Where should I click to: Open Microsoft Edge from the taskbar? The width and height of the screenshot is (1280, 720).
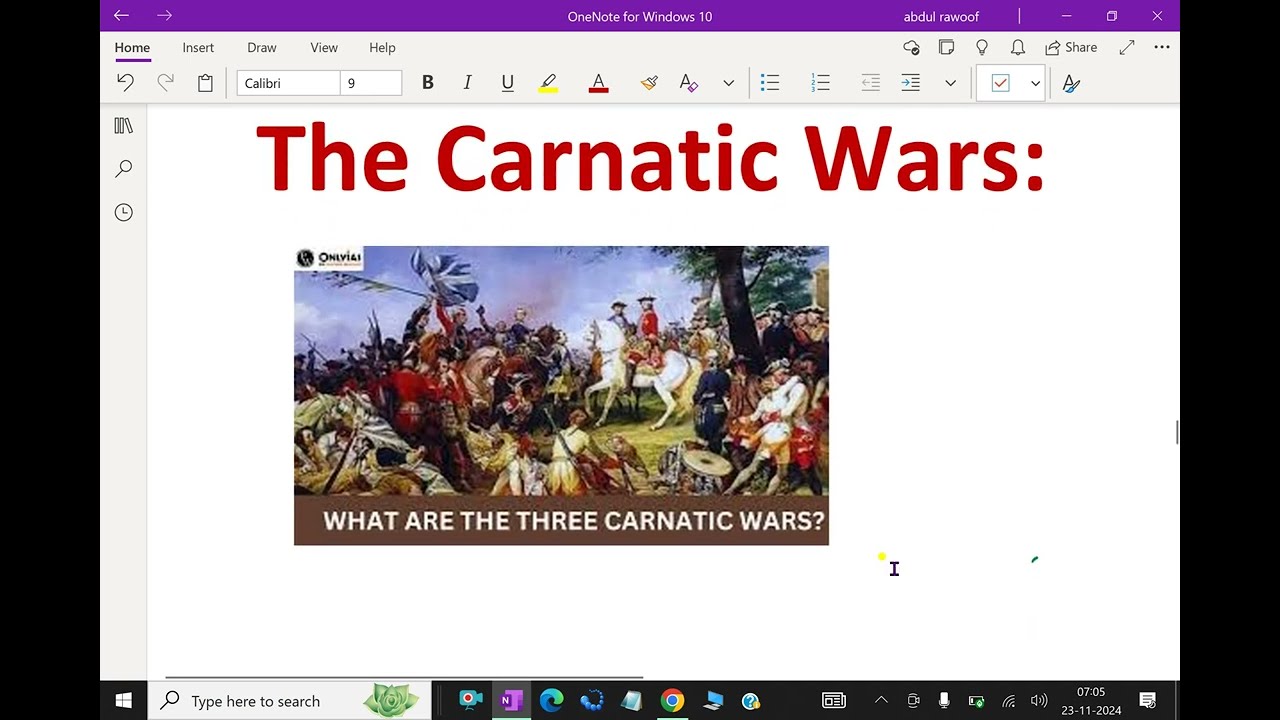pos(551,701)
